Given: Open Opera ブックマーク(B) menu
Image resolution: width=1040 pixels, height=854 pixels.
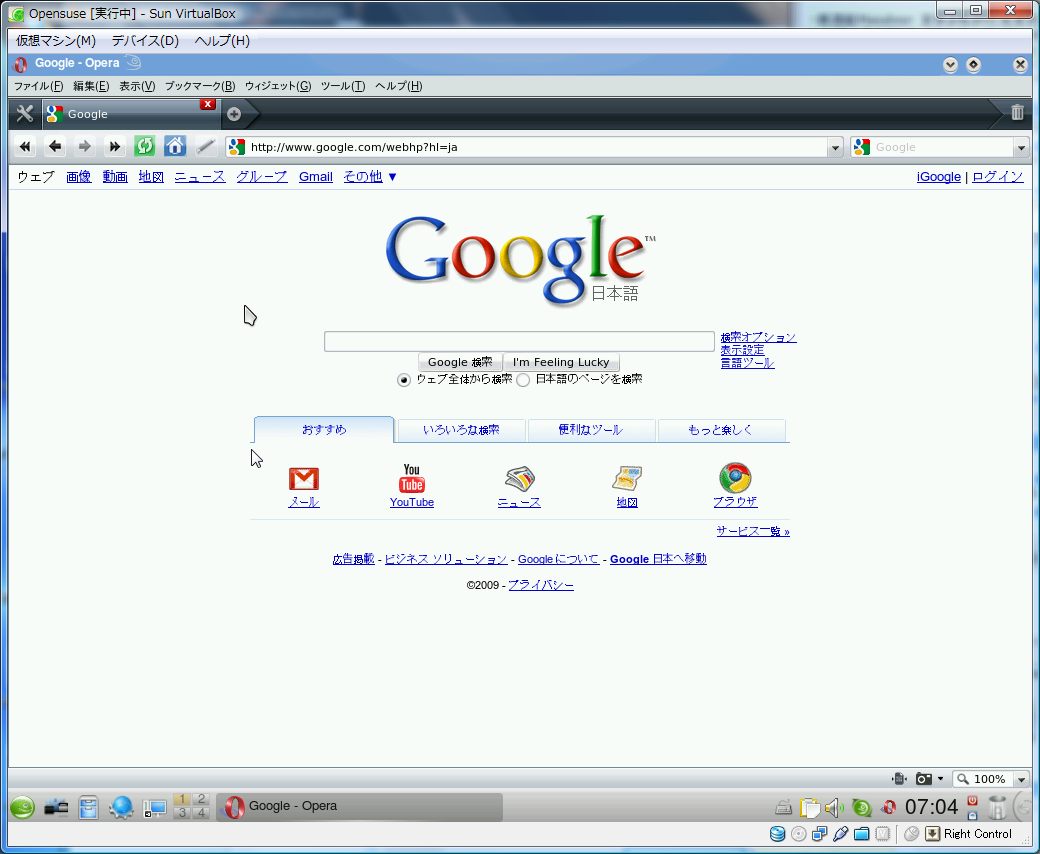Looking at the screenshot, I should pos(200,86).
